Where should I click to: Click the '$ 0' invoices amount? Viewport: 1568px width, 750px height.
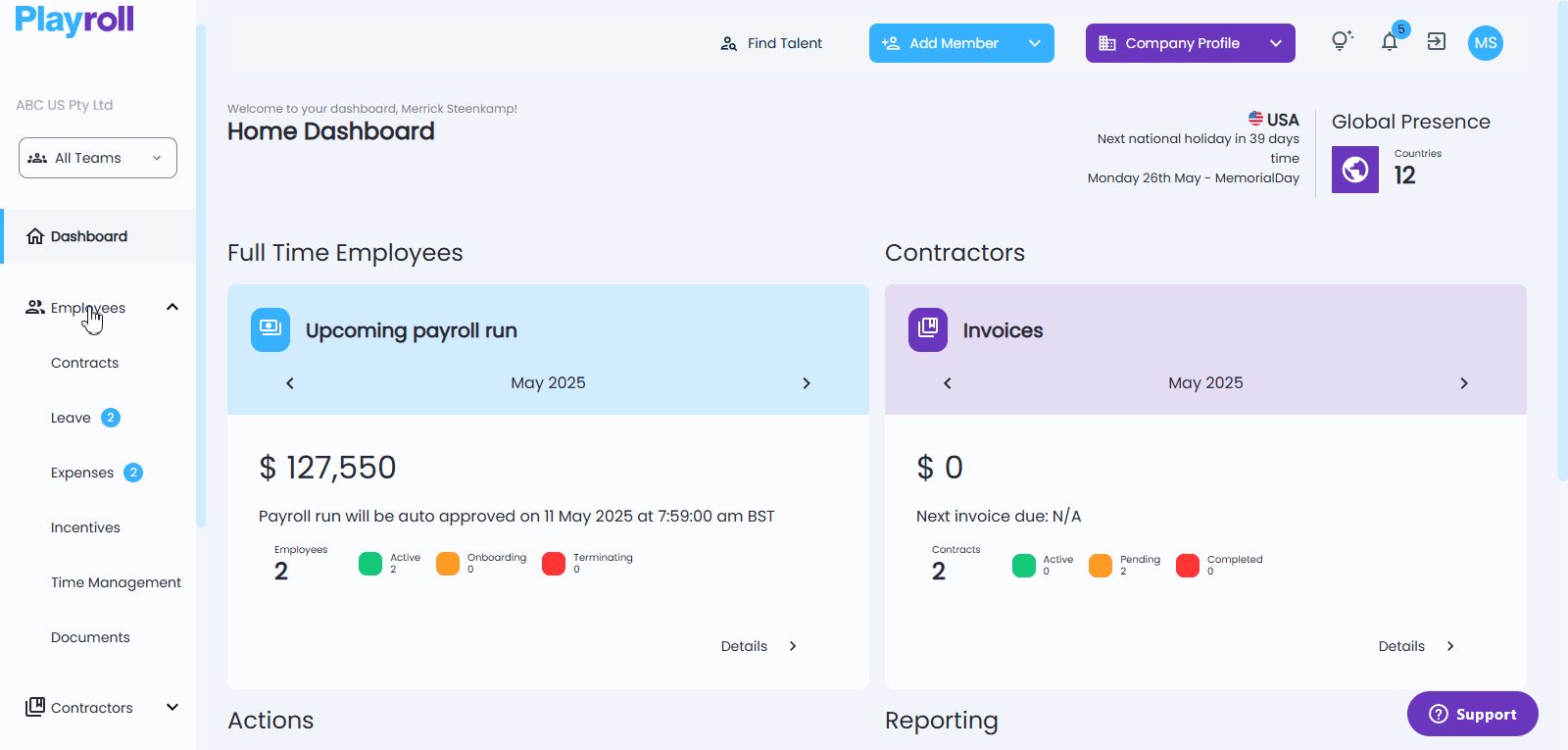(x=940, y=468)
